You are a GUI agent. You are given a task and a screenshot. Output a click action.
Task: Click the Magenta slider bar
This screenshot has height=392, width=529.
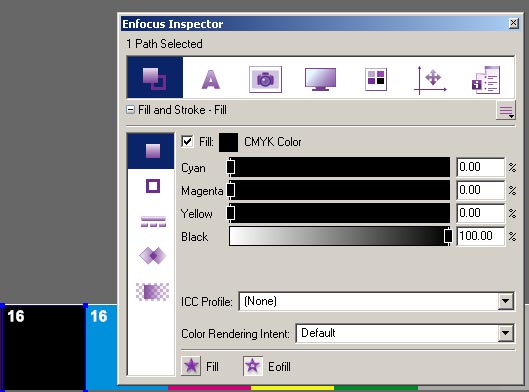point(339,190)
